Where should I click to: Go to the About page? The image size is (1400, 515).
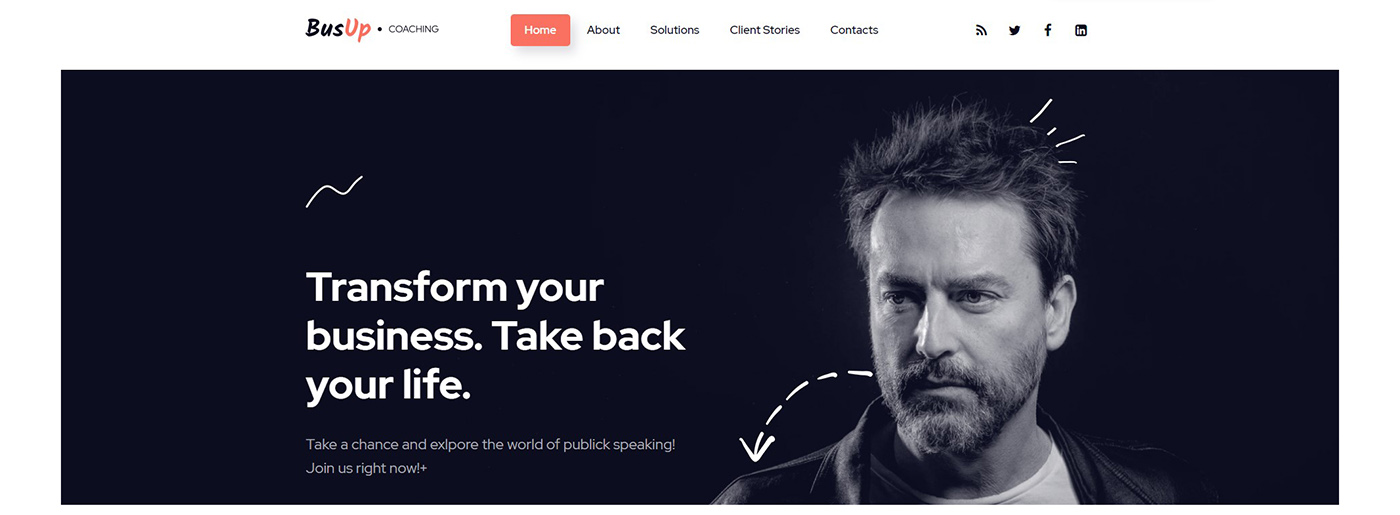tap(603, 30)
